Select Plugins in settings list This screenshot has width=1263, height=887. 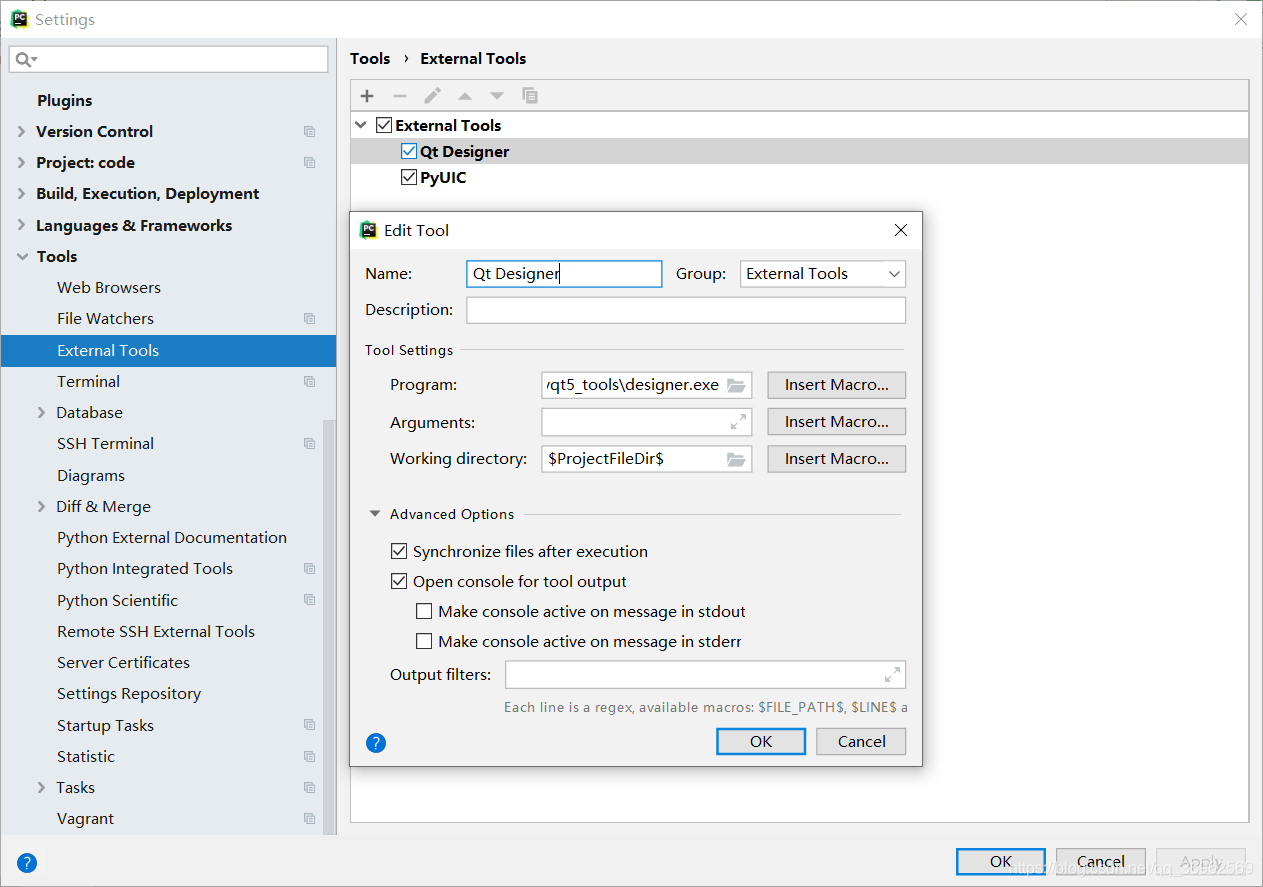pyautogui.click(x=65, y=101)
